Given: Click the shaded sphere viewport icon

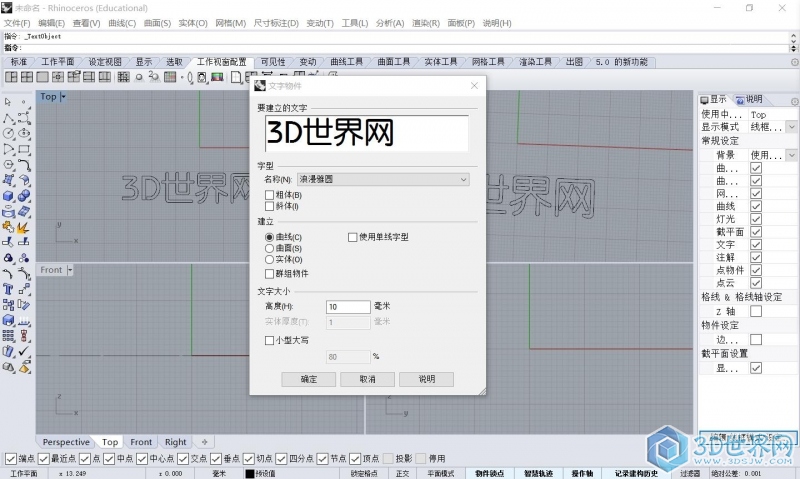Looking at the screenshot, I should coord(139,78).
